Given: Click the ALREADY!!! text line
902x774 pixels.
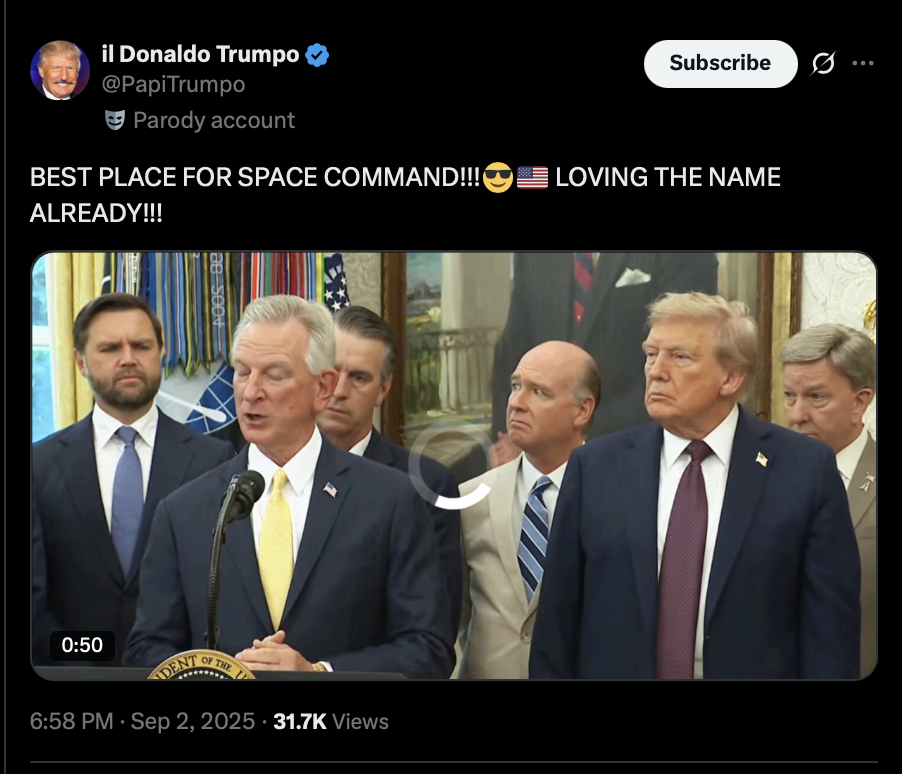Looking at the screenshot, I should tap(96, 213).
